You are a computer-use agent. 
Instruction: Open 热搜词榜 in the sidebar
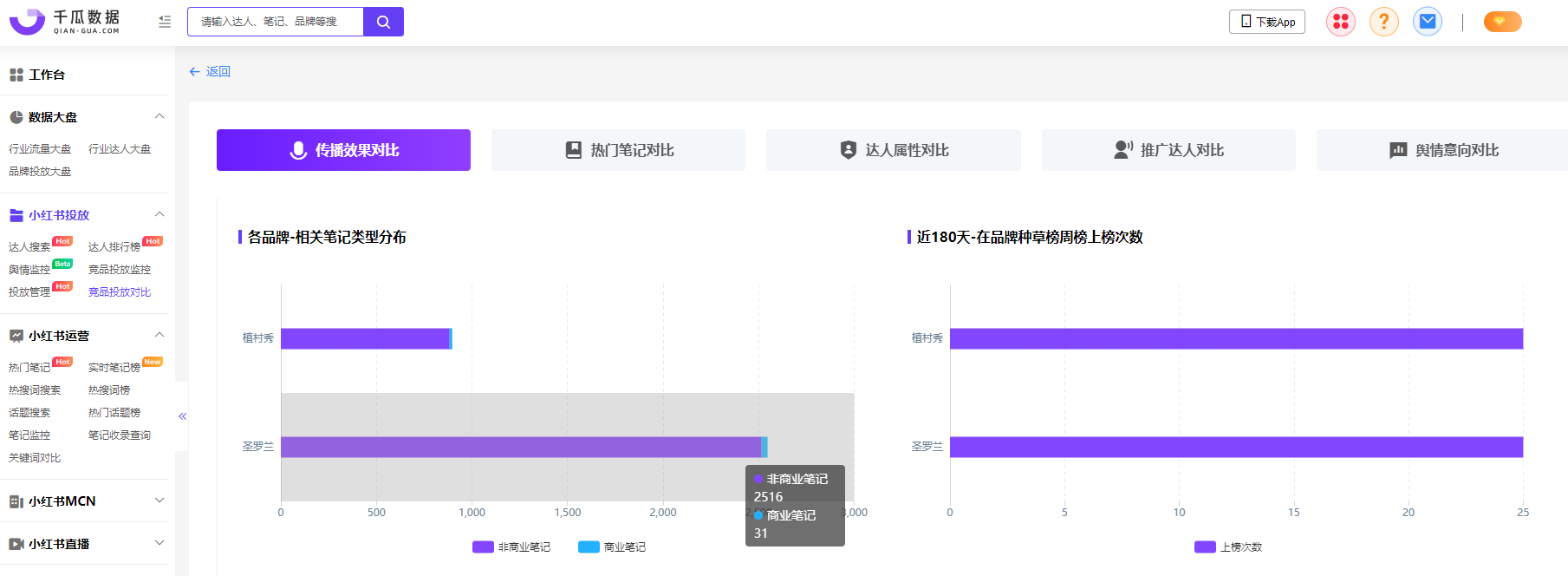tap(109, 390)
